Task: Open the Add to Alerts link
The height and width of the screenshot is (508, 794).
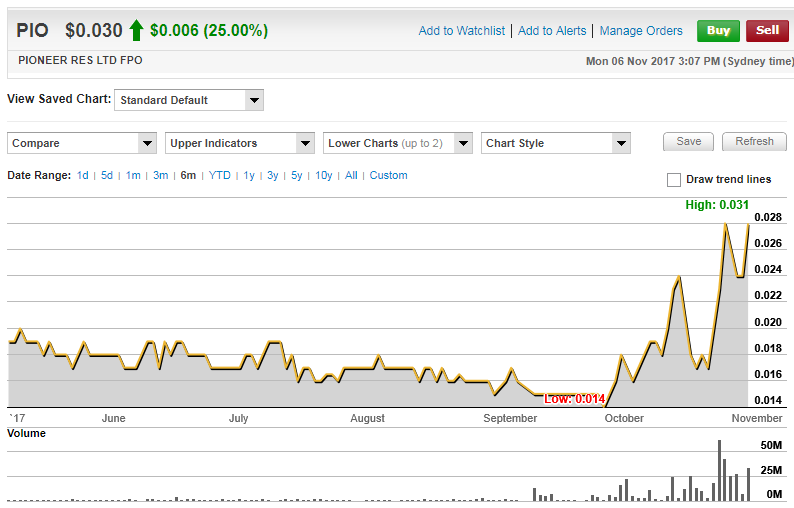Action: tap(552, 31)
